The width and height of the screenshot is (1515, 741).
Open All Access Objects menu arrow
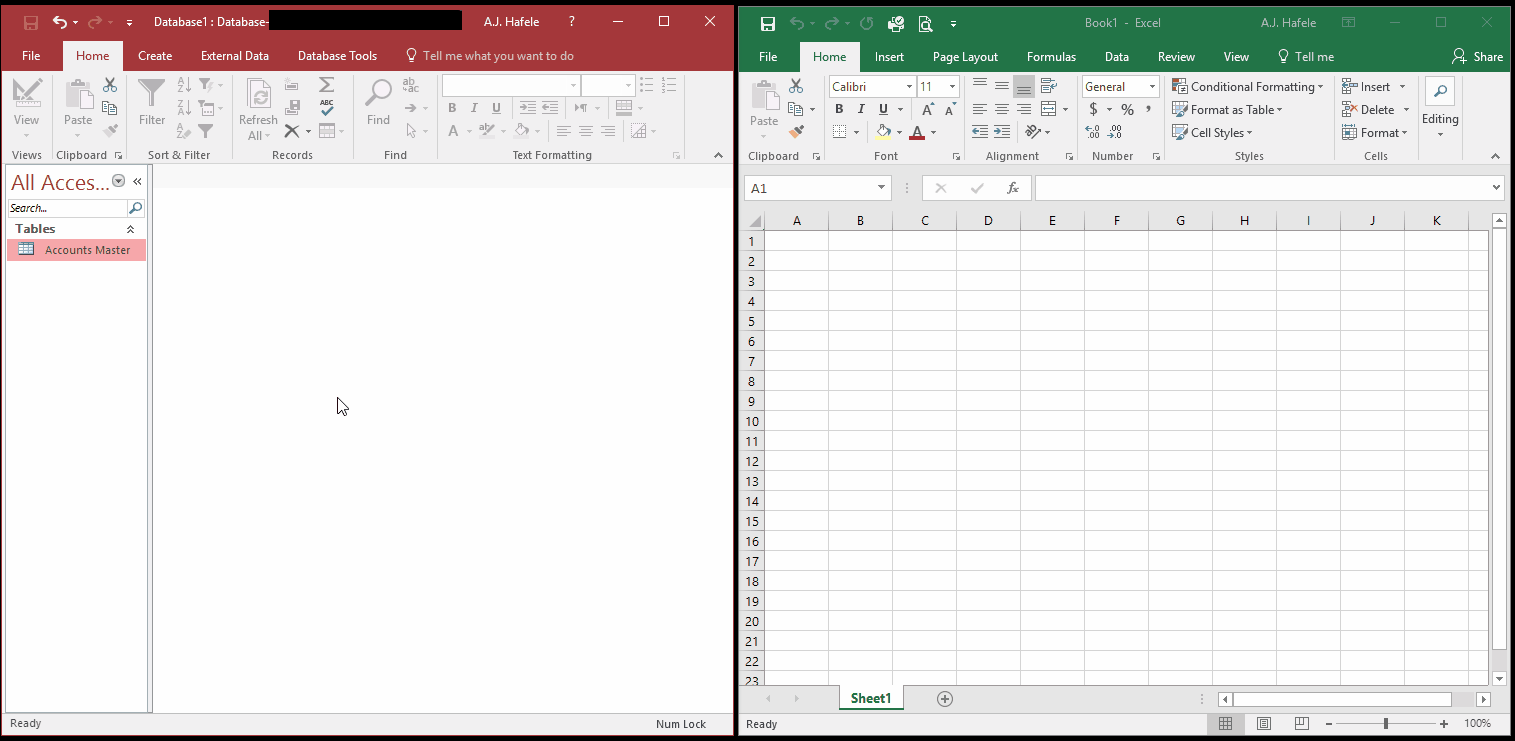click(119, 181)
